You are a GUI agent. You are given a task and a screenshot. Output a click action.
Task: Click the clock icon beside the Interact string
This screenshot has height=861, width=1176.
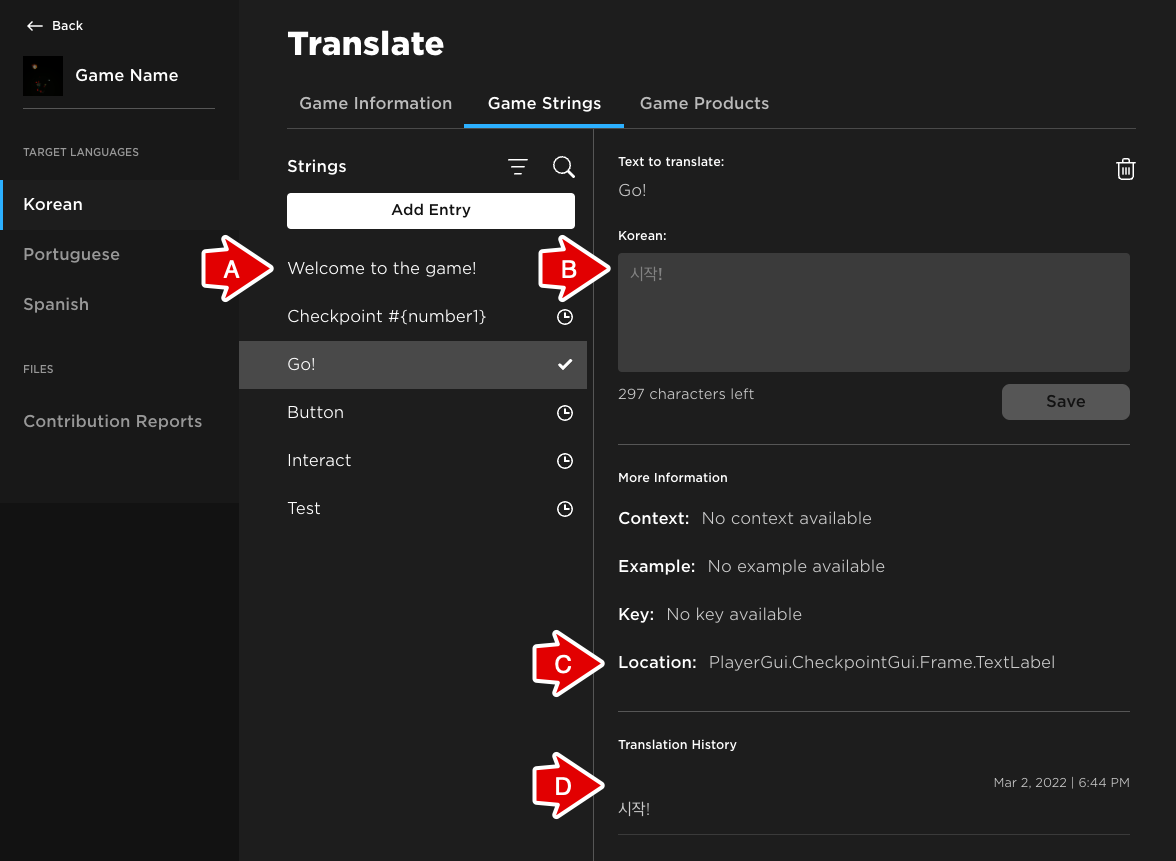tap(565, 461)
